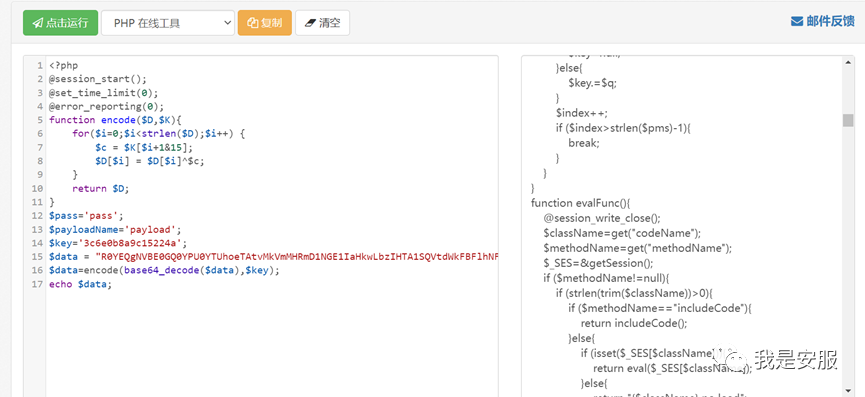
Task: Click the return $D; line
Action: 100,189
